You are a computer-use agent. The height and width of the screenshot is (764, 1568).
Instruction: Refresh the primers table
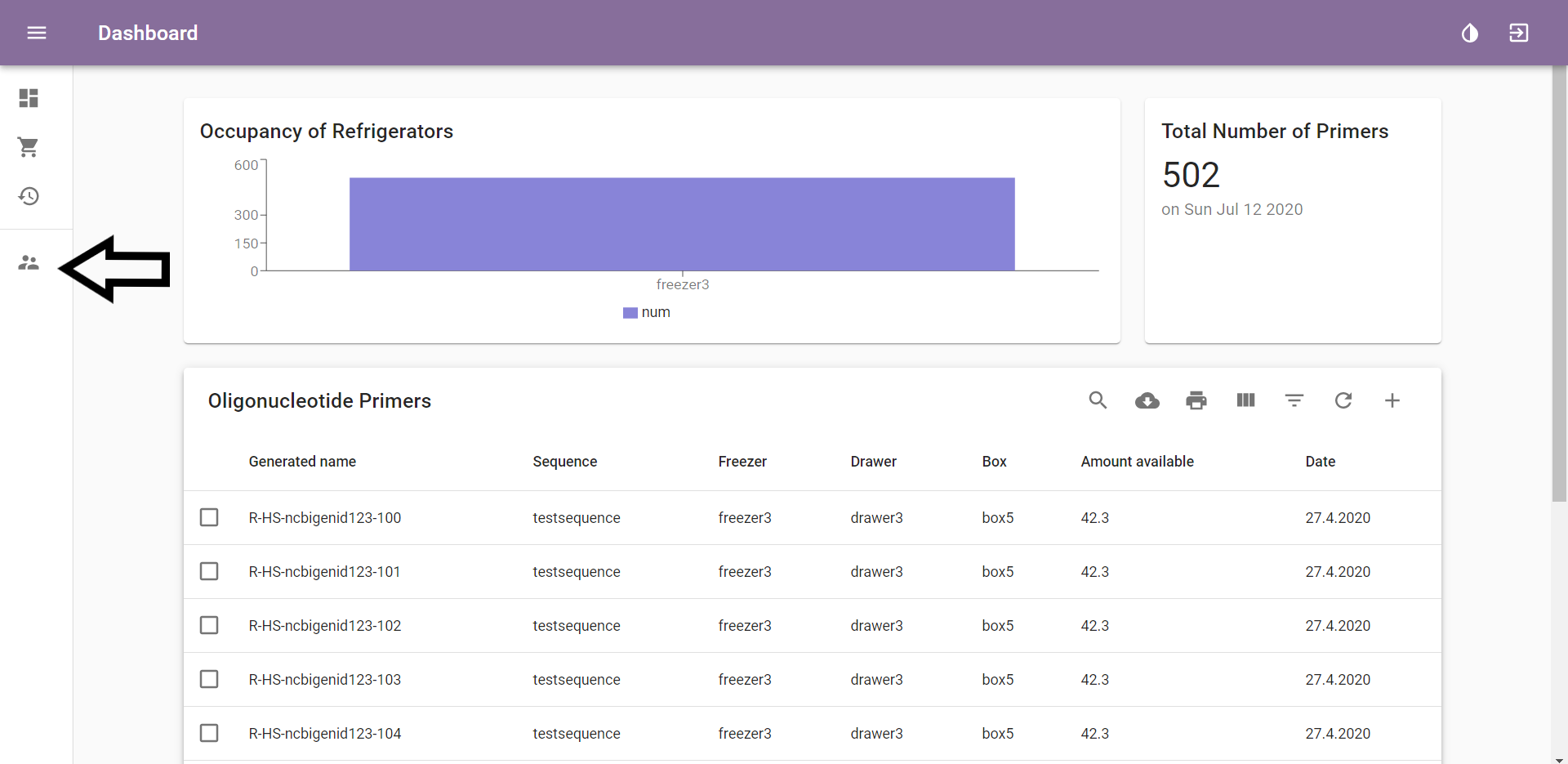[1343, 400]
